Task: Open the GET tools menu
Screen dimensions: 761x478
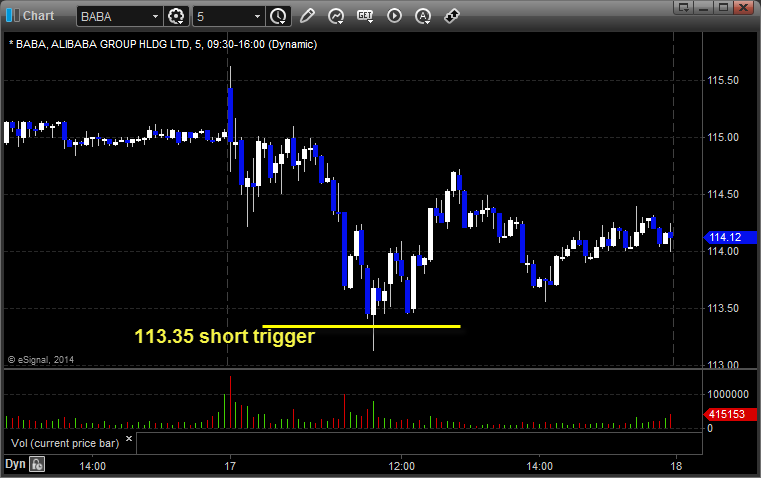Action: 365,16
